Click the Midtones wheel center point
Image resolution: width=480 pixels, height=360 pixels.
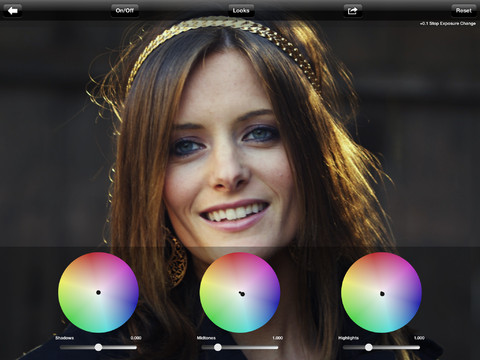(x=242, y=294)
